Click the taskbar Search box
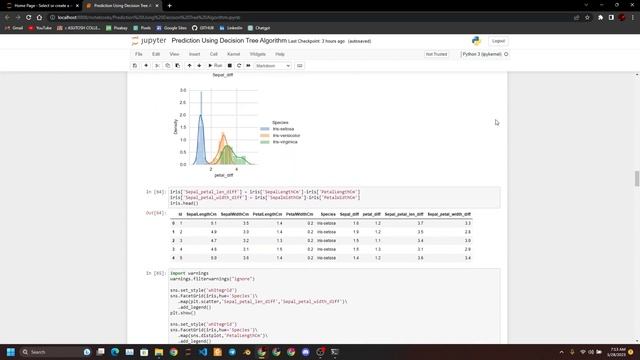Image resolution: width=640 pixels, height=360 pixels. pyautogui.click(x=51, y=352)
